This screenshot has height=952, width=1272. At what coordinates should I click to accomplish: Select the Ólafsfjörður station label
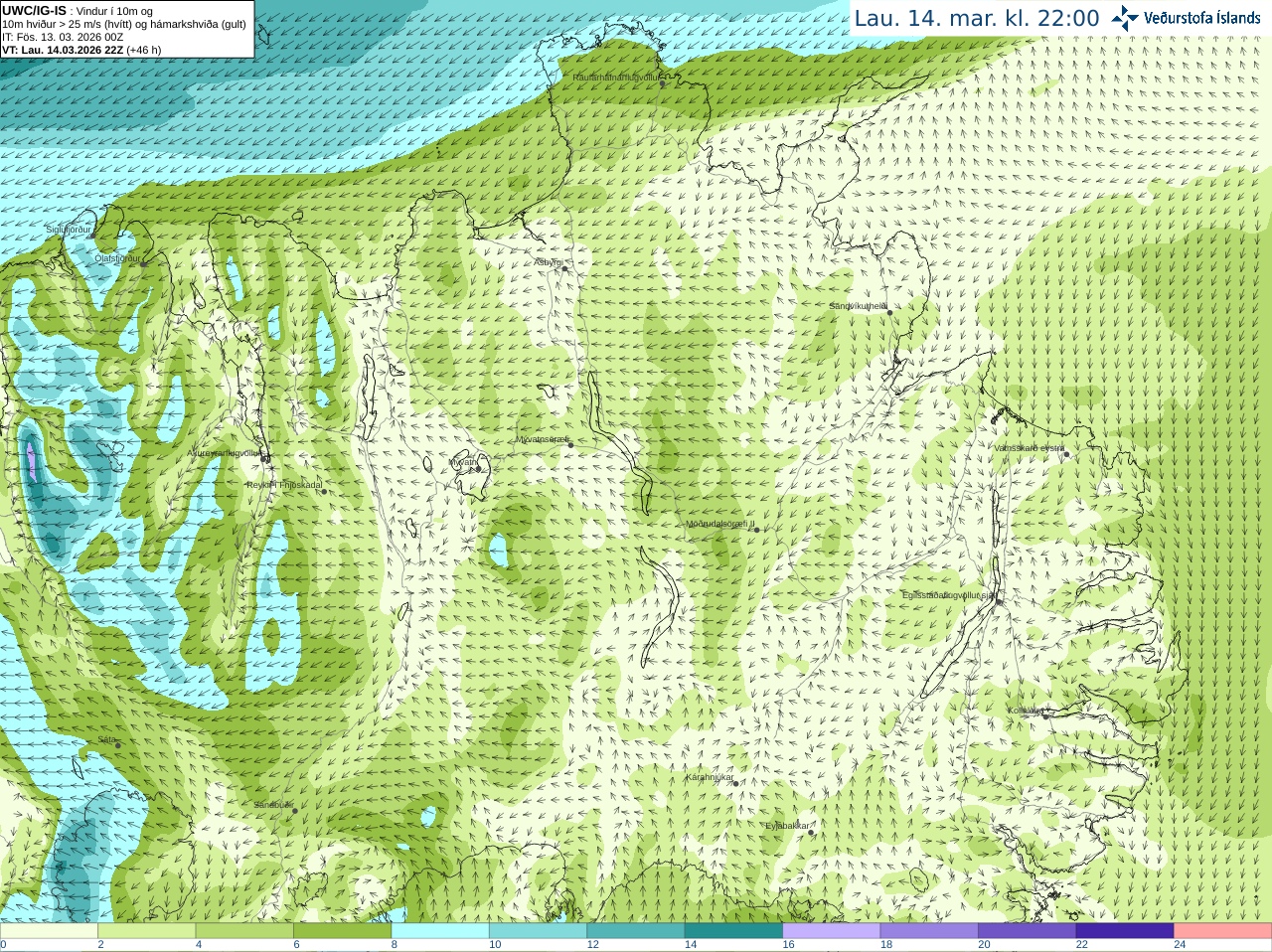coord(117,258)
